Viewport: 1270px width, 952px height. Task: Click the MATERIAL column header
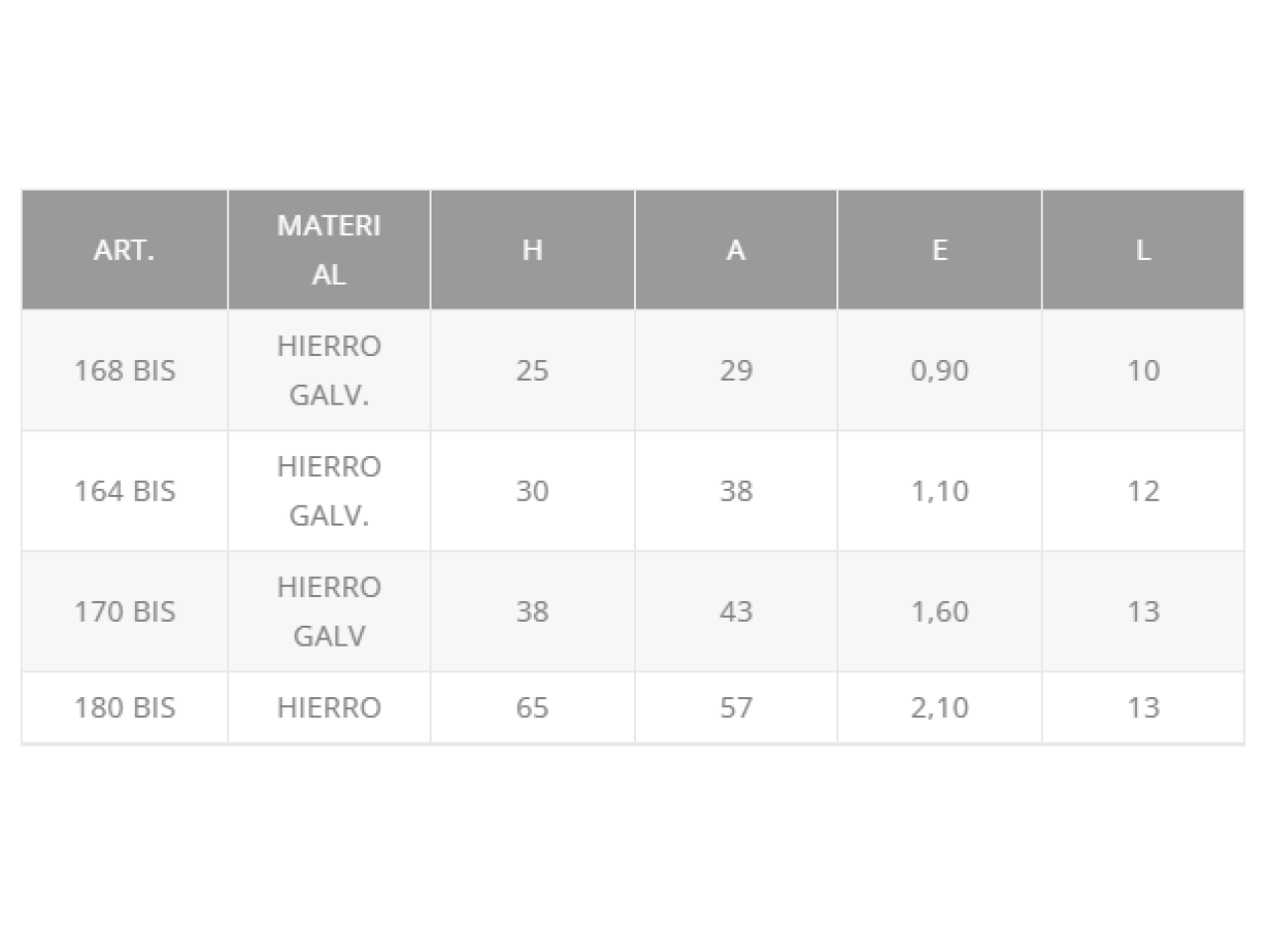click(328, 250)
